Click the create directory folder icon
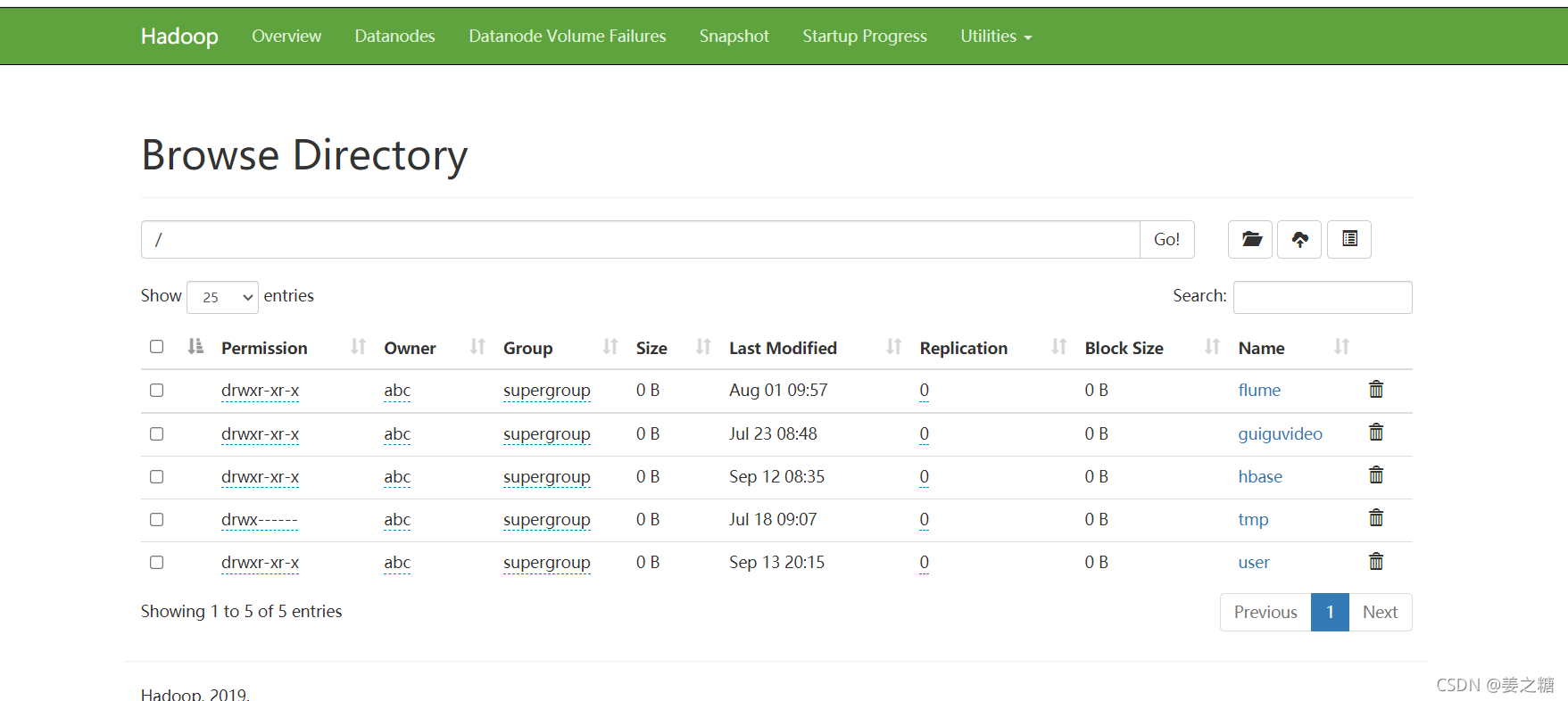The image size is (1568, 701). coord(1250,239)
